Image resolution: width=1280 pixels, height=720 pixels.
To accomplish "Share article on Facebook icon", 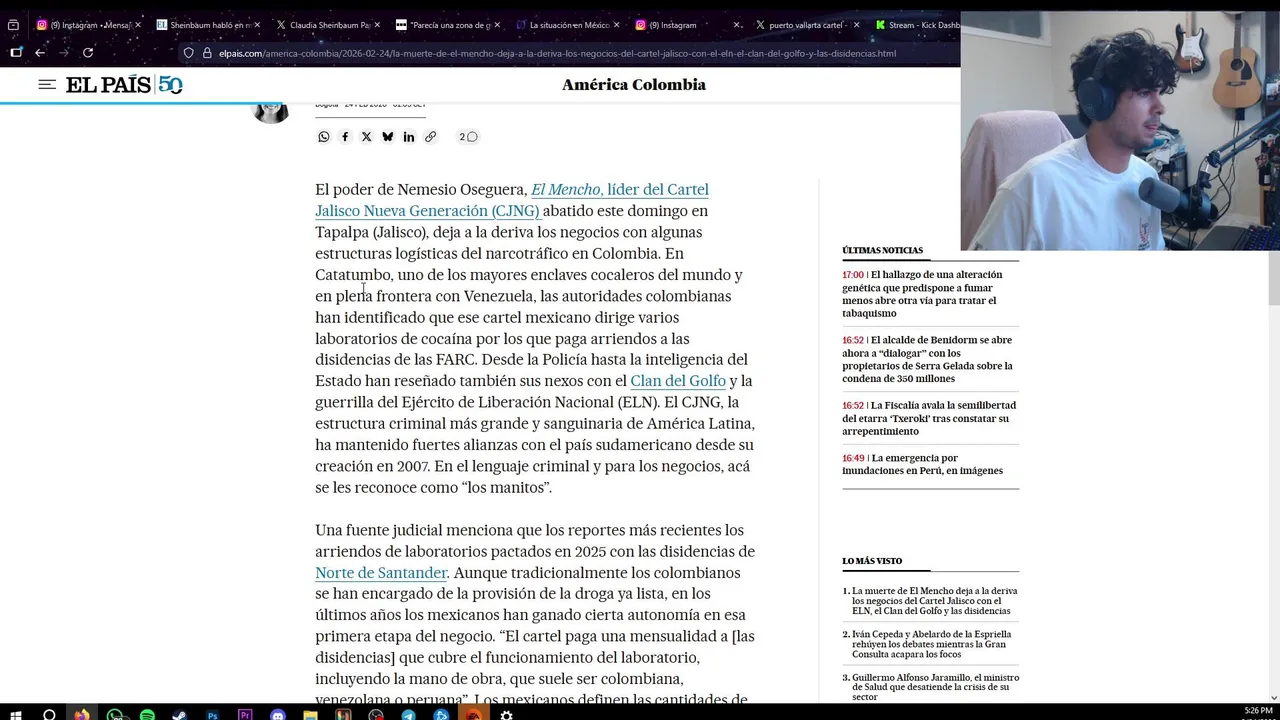I will (345, 137).
